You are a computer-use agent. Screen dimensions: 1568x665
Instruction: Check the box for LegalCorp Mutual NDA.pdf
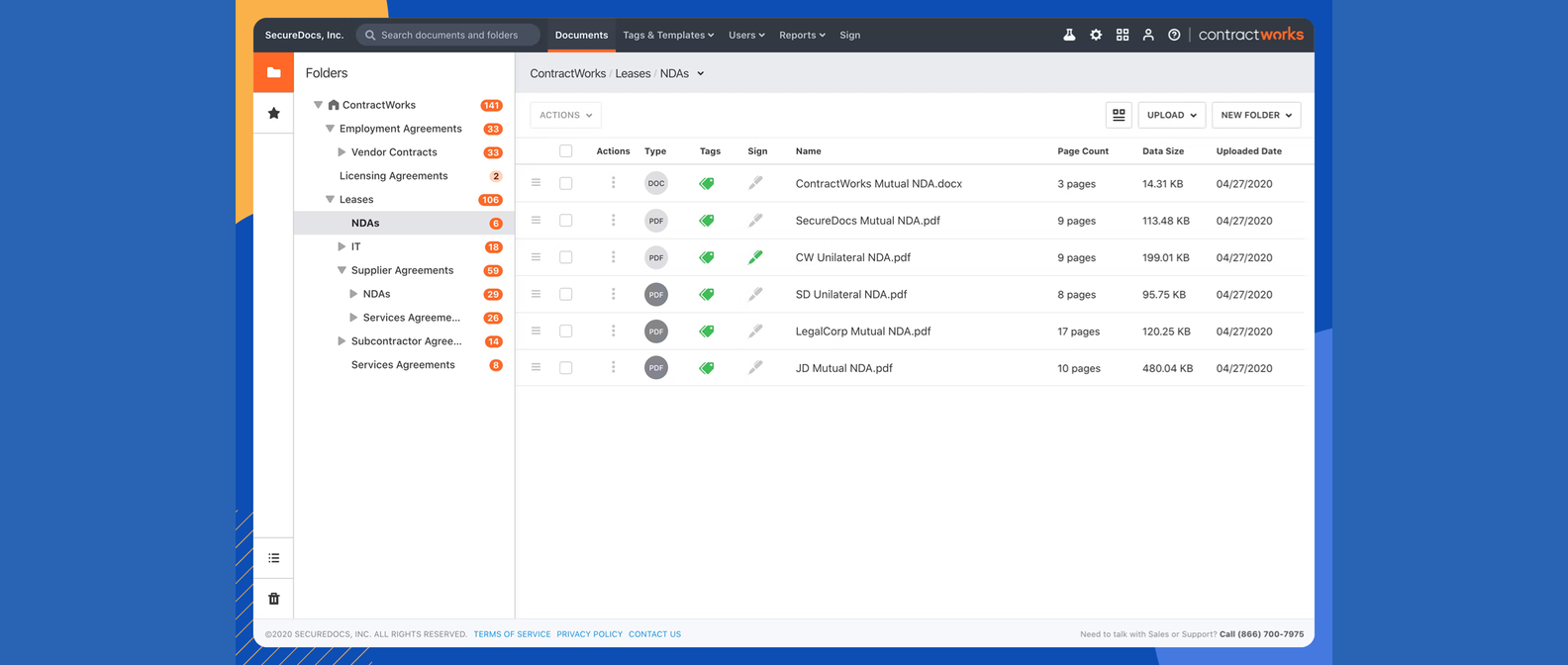point(566,331)
